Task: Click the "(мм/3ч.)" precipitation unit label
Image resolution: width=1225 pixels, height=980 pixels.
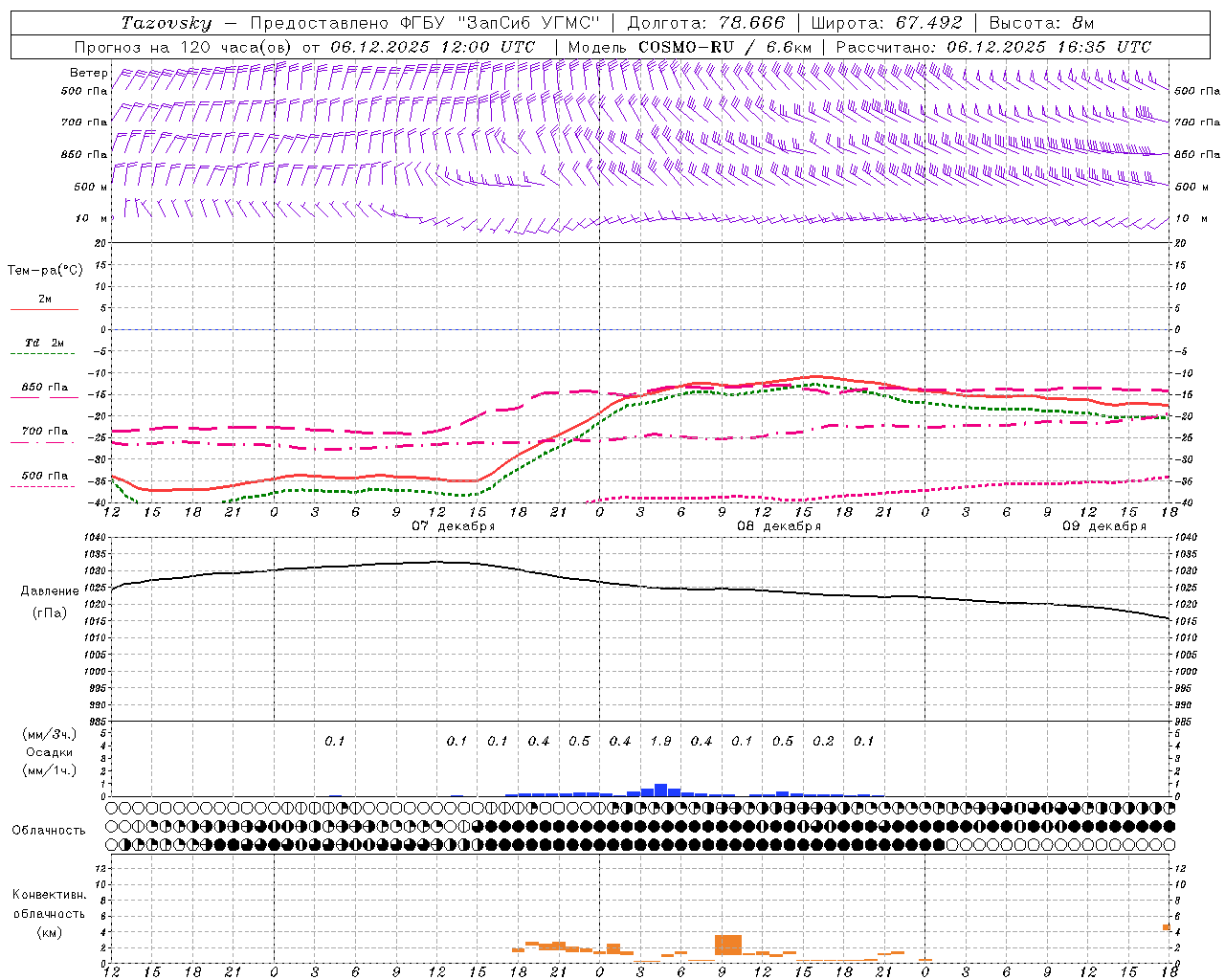Action: coord(50,734)
